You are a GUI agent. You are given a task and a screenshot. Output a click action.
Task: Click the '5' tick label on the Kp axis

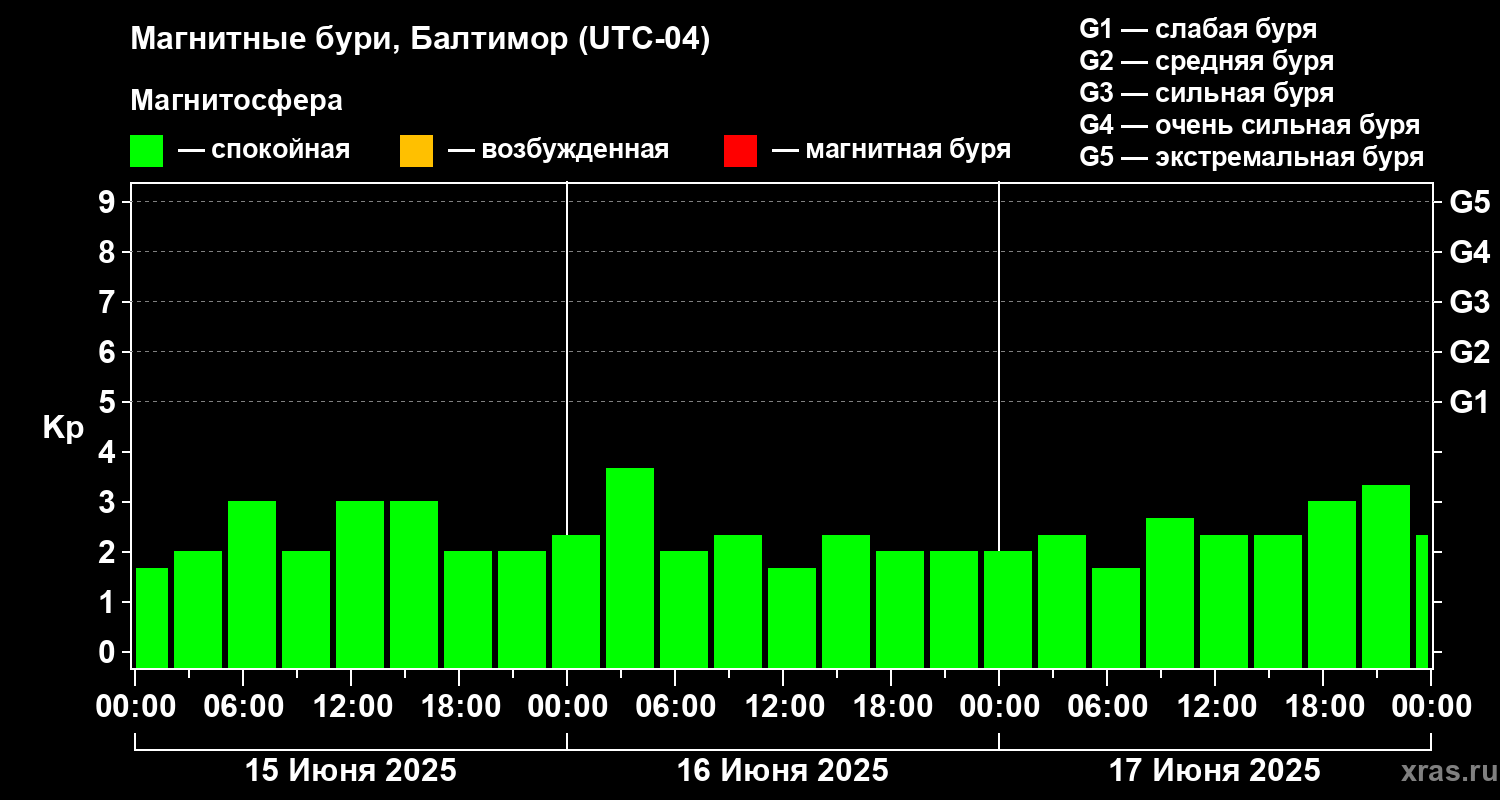pyautogui.click(x=109, y=402)
